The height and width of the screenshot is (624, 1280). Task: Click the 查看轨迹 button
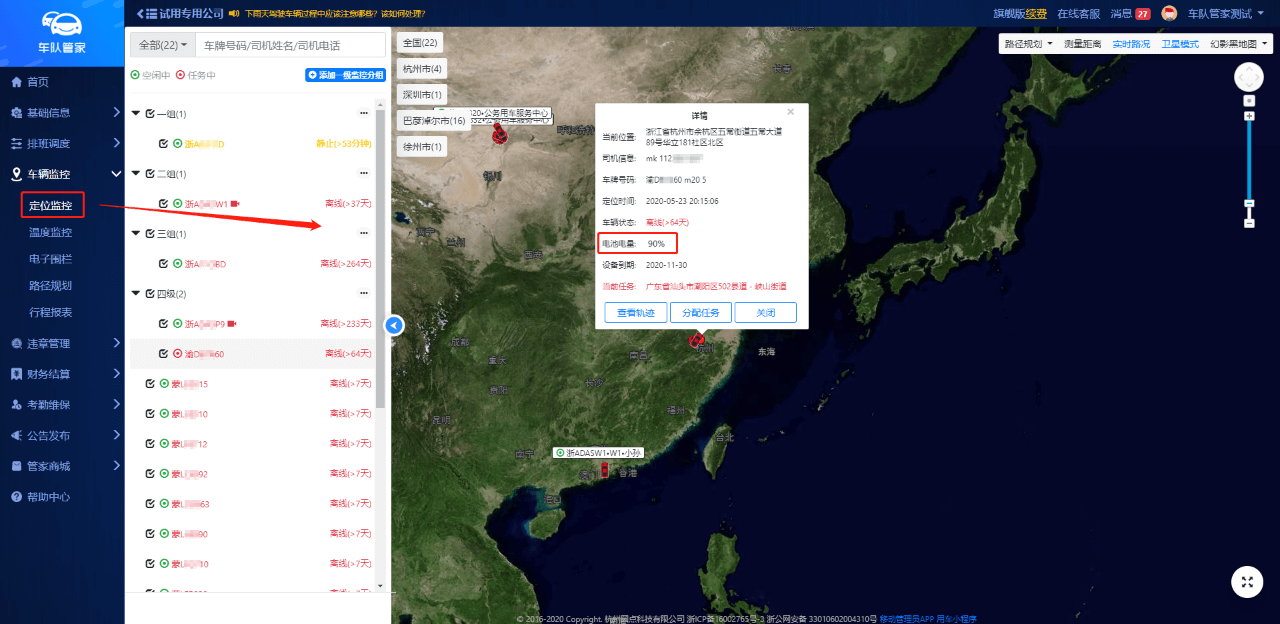pyautogui.click(x=635, y=313)
